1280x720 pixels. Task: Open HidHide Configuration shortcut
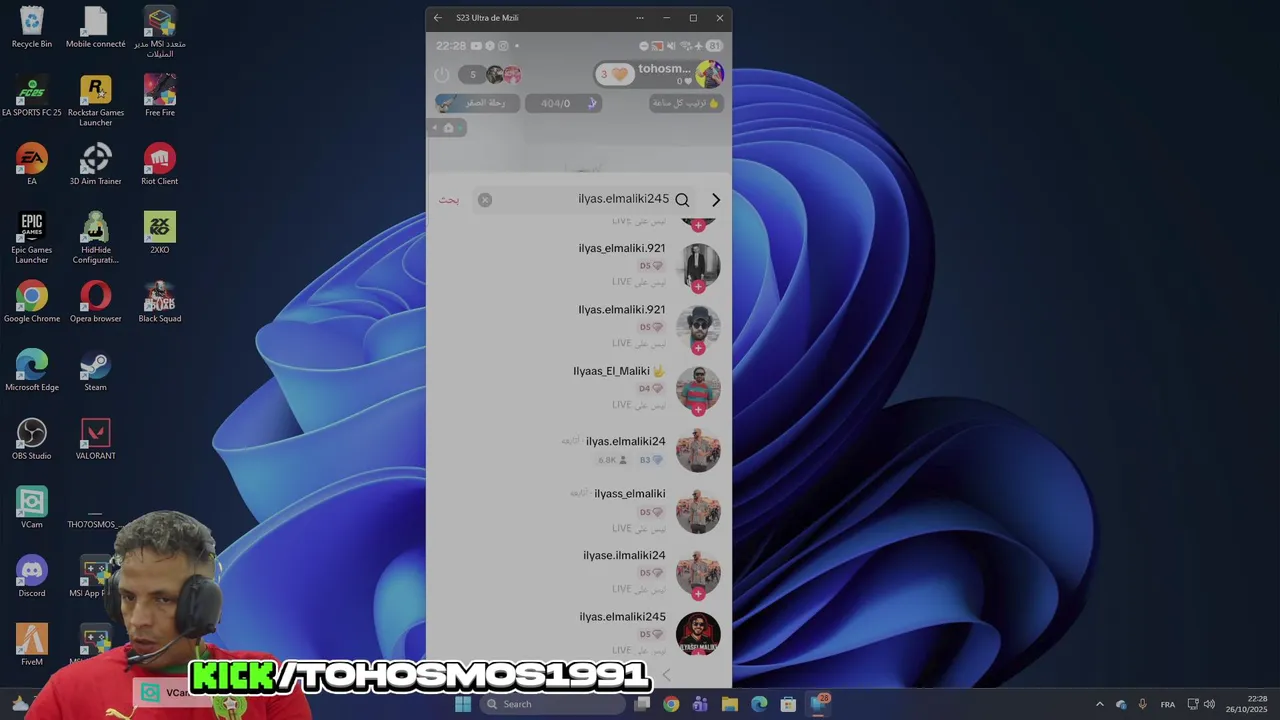pyautogui.click(x=96, y=238)
